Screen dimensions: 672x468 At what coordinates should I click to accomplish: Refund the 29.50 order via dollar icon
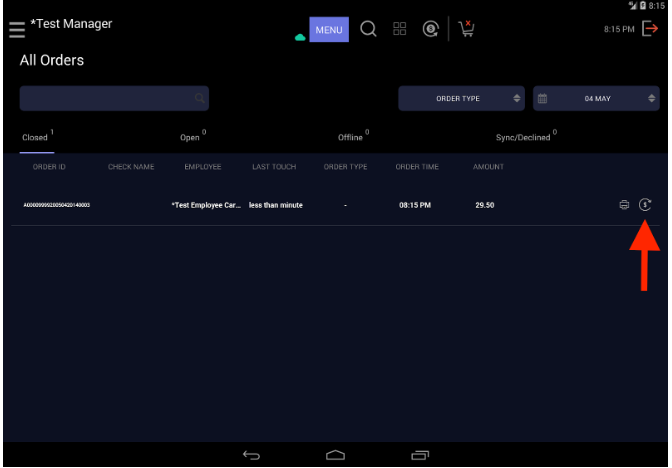click(645, 205)
